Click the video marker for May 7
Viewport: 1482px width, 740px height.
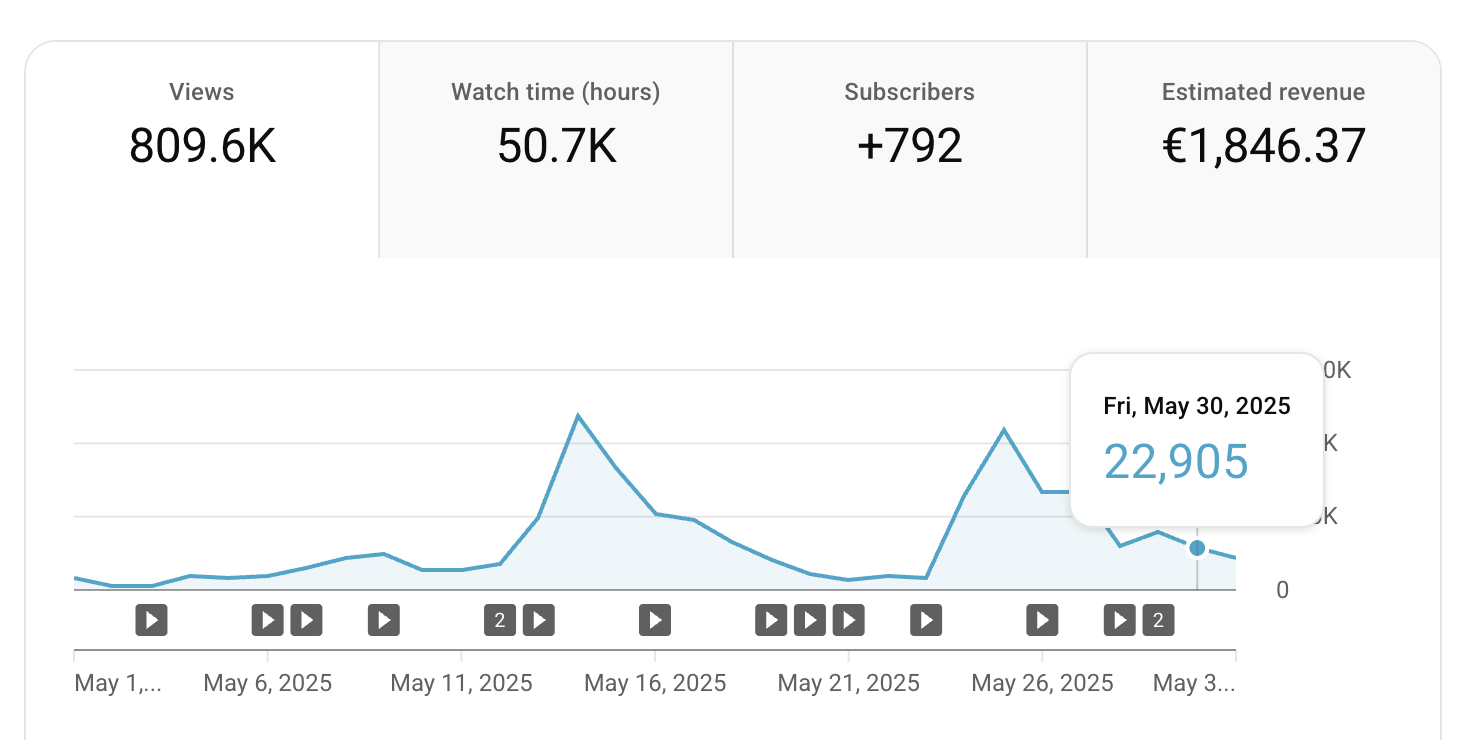click(306, 621)
